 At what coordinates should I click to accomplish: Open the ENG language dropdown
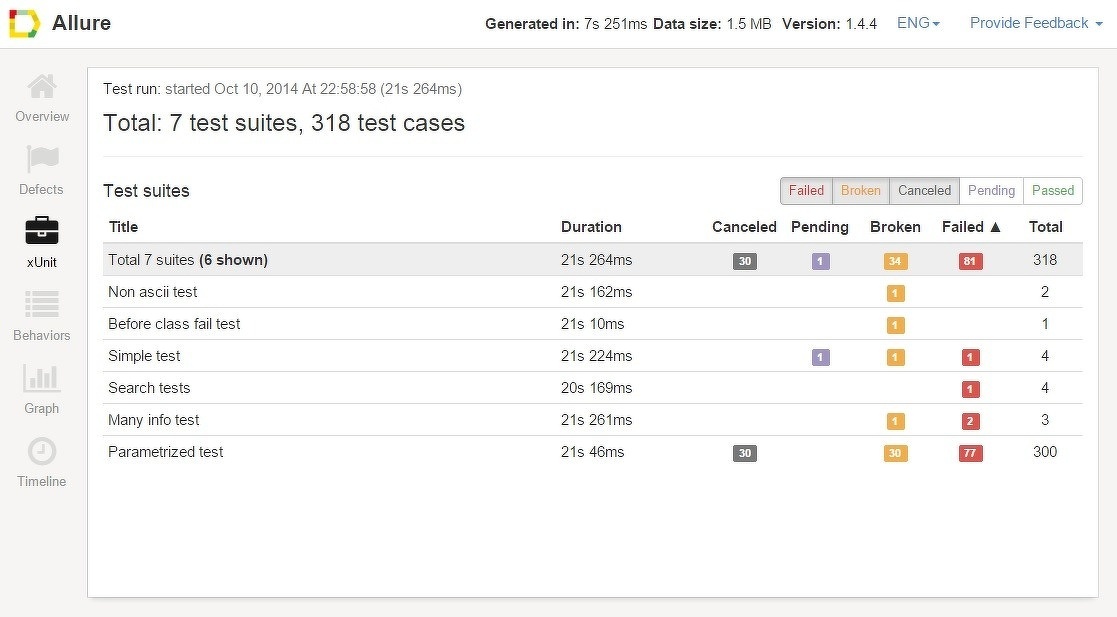click(x=918, y=23)
